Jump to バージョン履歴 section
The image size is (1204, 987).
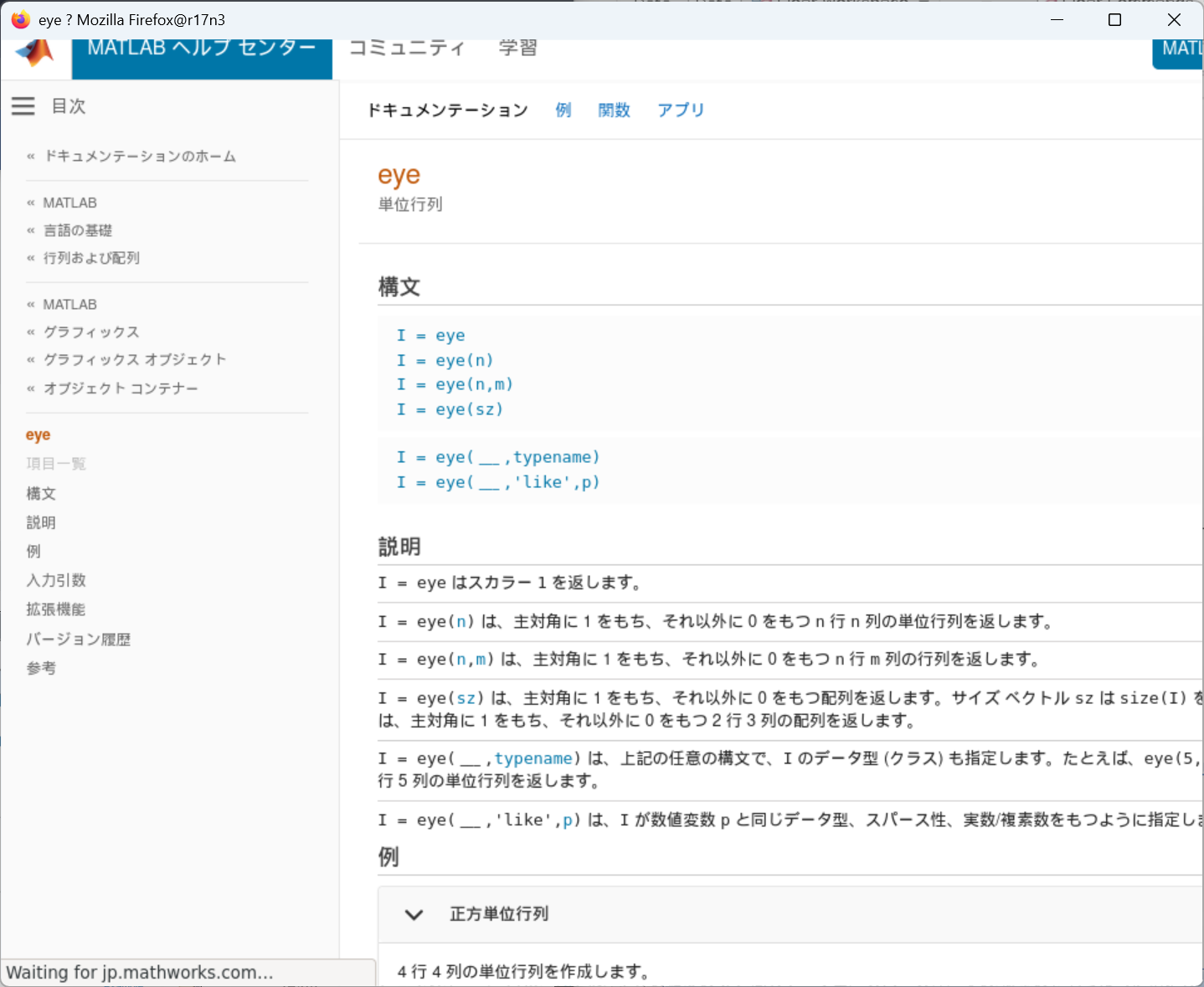click(x=78, y=640)
